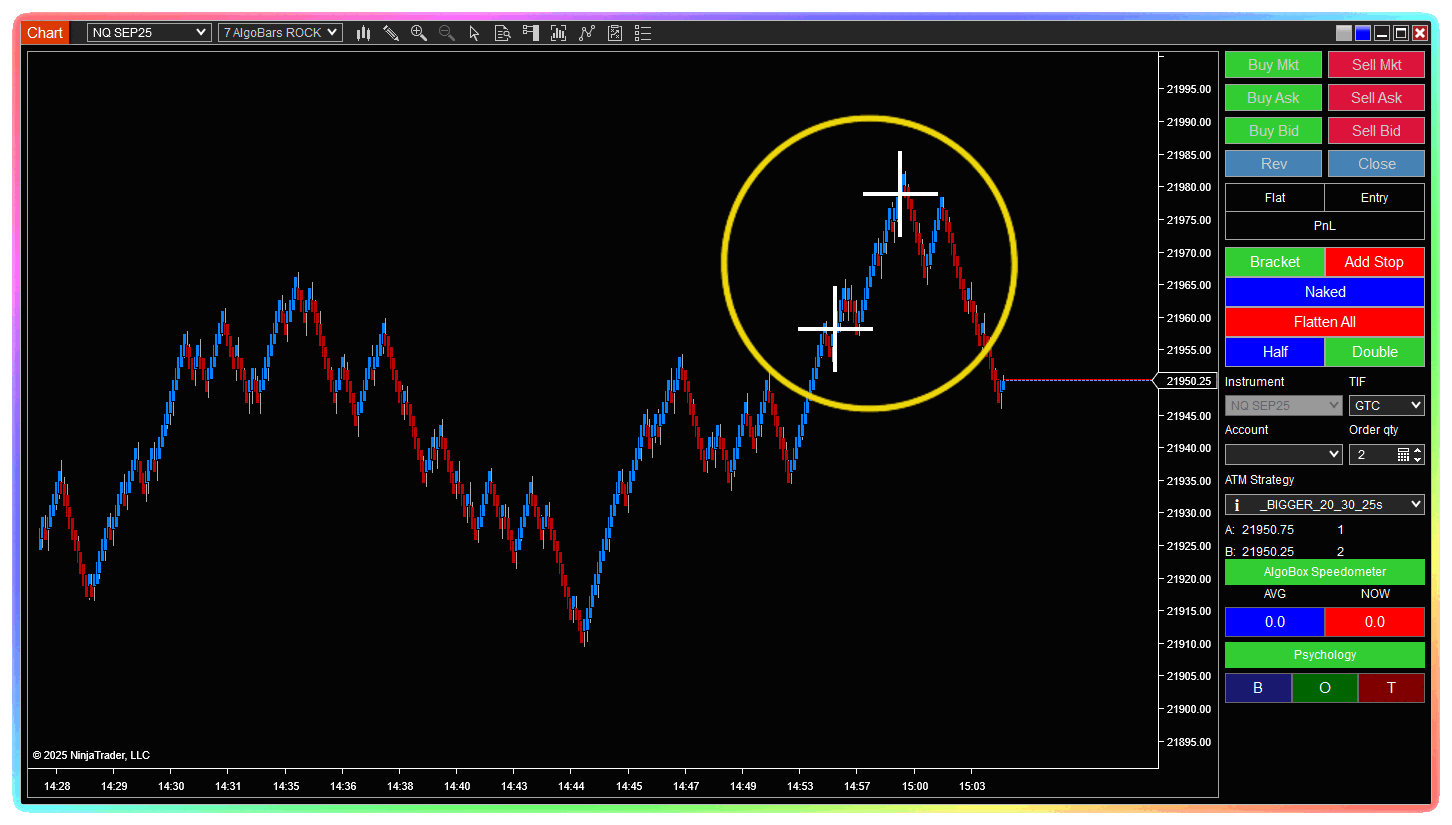Toggle the Naked mode button
This screenshot has width=1452, height=825.
(1324, 292)
